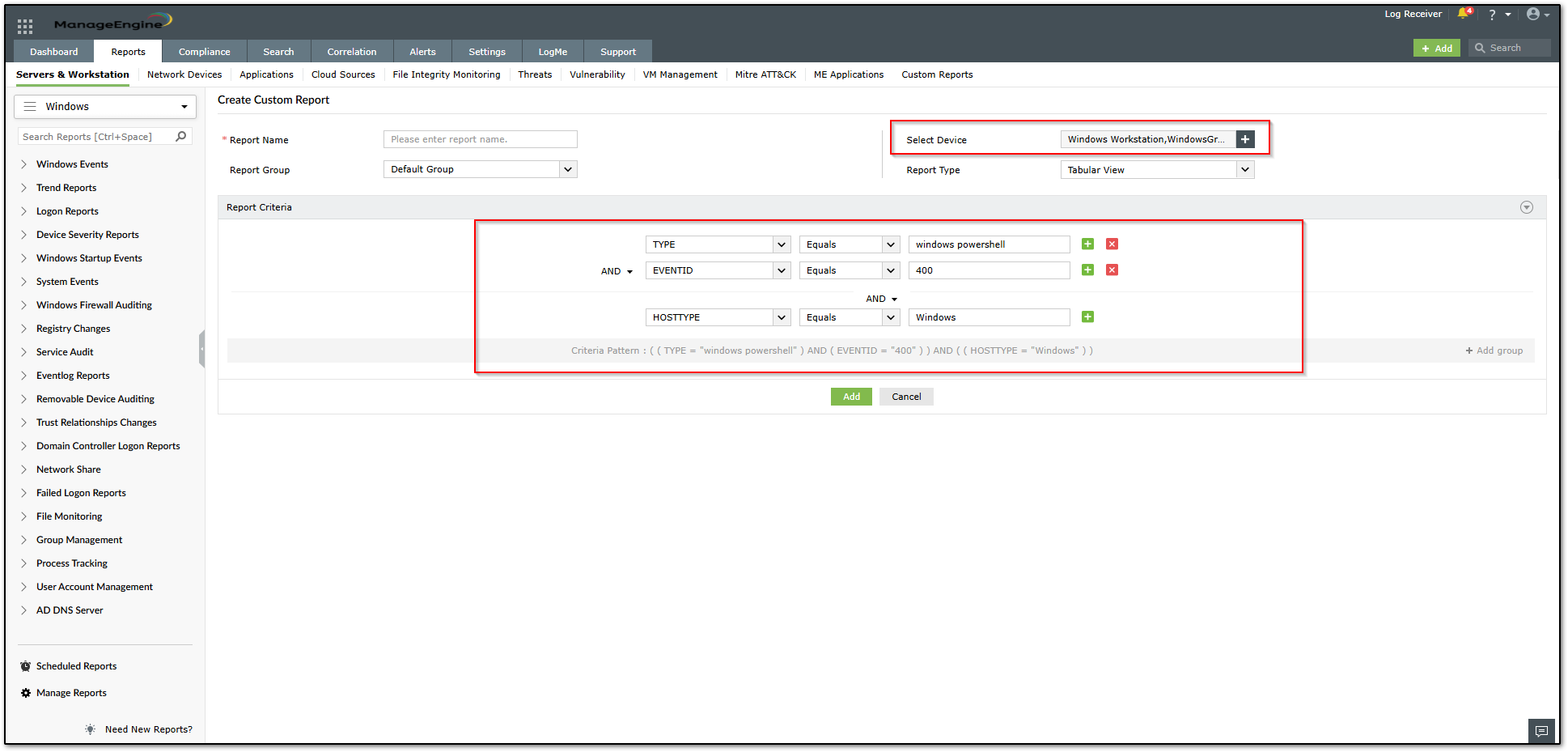Image resolution: width=1568 pixels, height=752 pixels.
Task: Change the AND operator between criteria groups
Action: point(881,299)
